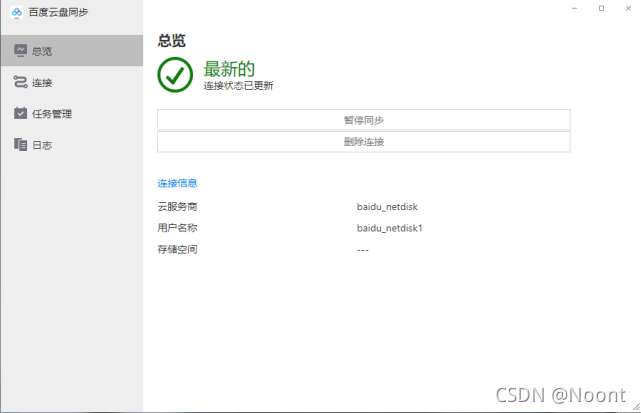
Task: Click the 连接状态已更新 status text
Action: 238,85
